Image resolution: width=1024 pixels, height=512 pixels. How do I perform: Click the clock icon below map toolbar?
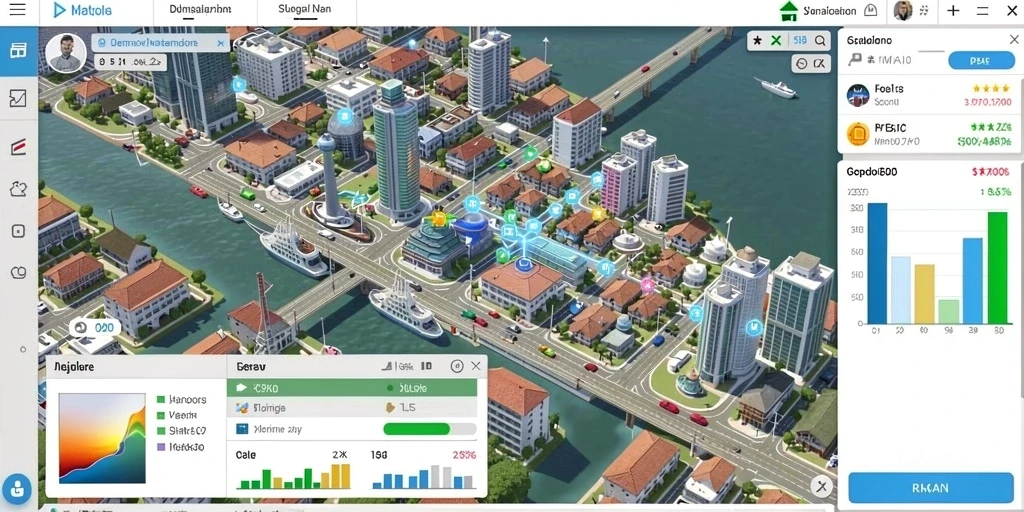[x=802, y=63]
